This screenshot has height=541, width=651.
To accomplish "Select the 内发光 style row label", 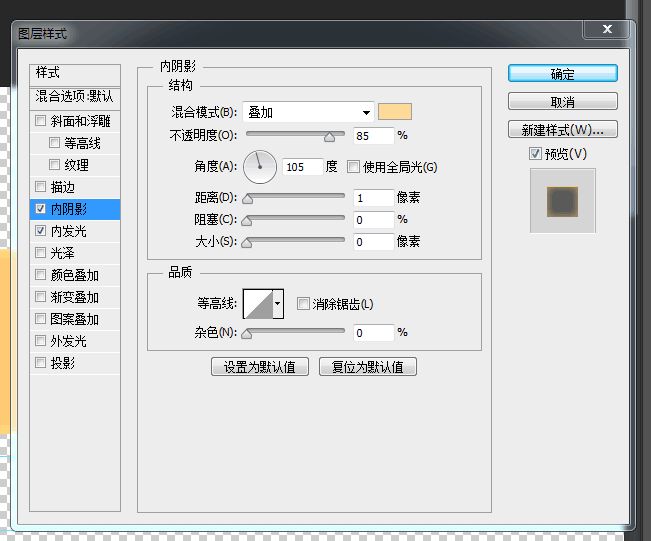I will tap(69, 231).
